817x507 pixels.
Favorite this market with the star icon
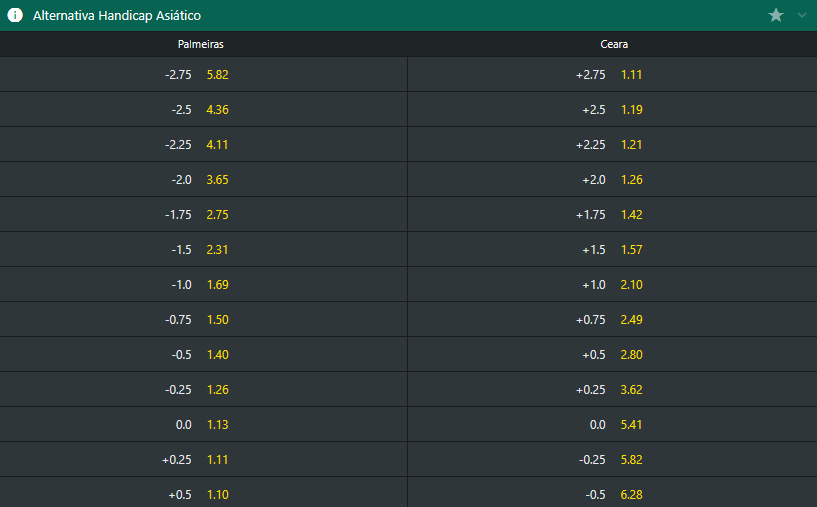[x=776, y=15]
